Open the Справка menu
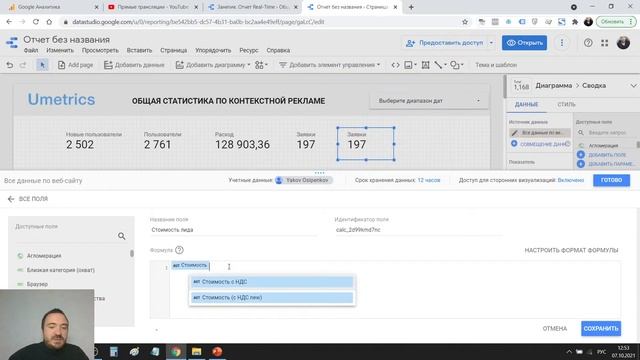The width and height of the screenshot is (640, 360). (x=278, y=50)
